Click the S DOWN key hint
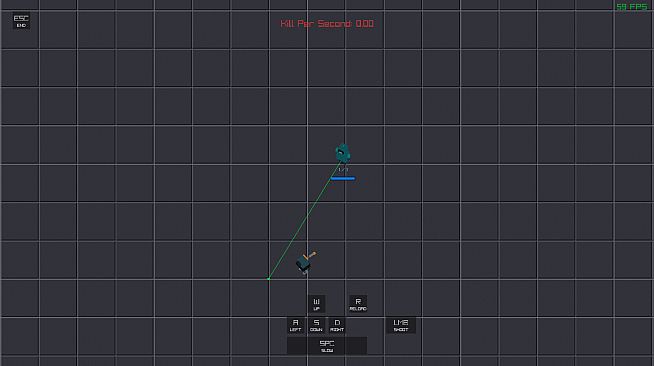Screen dimensions: 654x366 pos(316,325)
